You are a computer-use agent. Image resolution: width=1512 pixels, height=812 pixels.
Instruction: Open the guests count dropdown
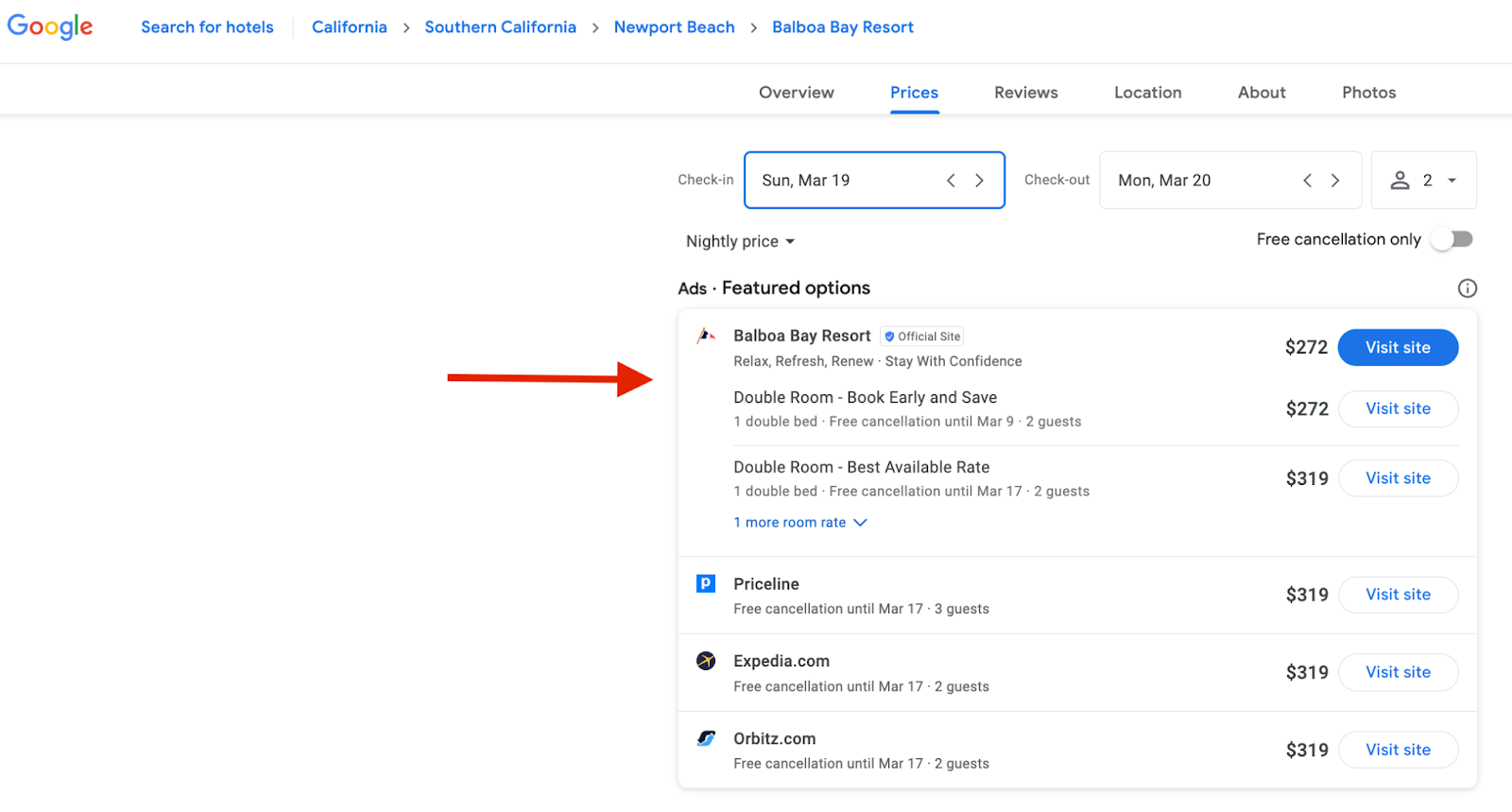[1423, 181]
